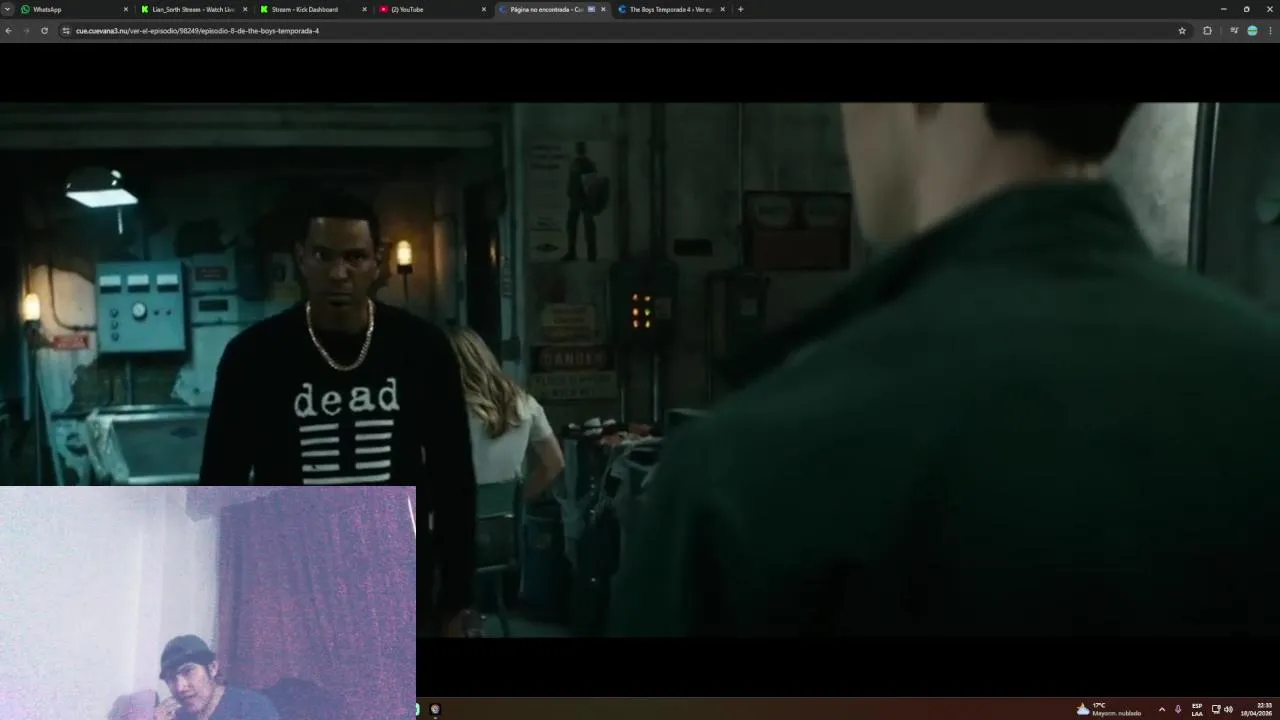Click the webcam overlay thumbnail
The image size is (1280, 720).
(208, 603)
